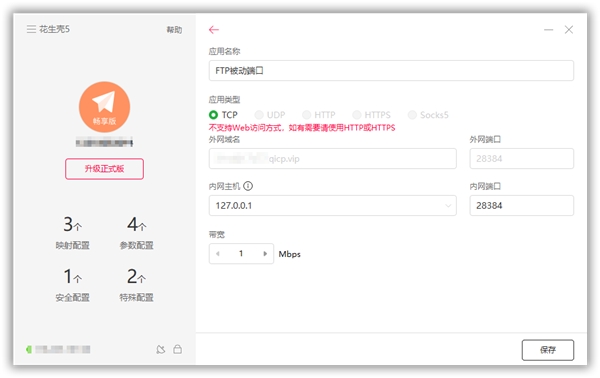Select the TCP application type

[x=223, y=115]
